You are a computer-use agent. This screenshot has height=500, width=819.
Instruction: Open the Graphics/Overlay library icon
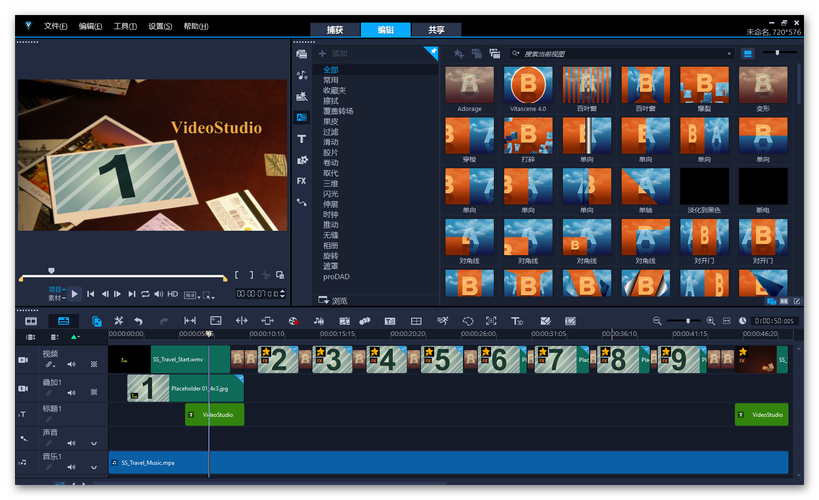(301, 160)
